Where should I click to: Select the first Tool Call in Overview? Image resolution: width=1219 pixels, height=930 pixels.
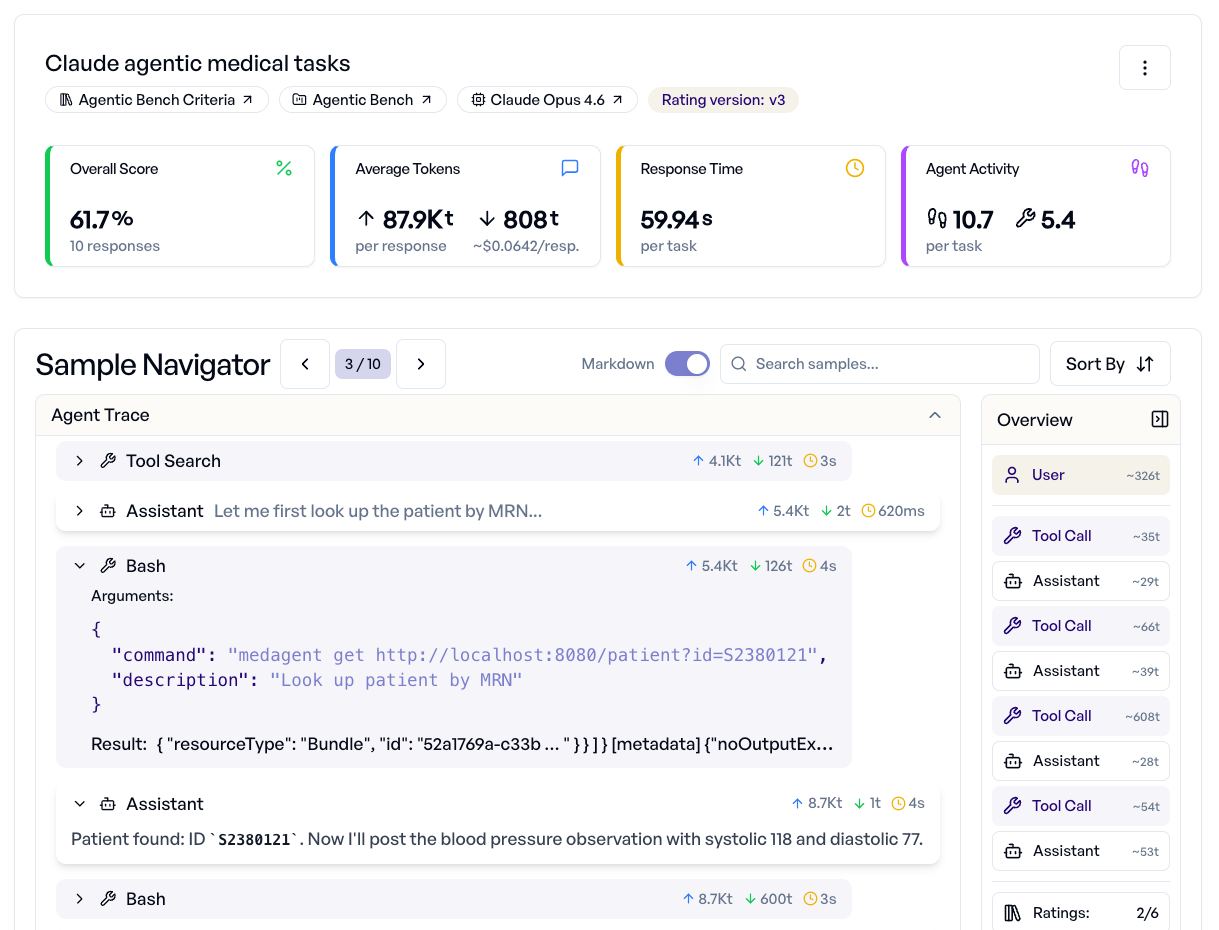click(x=1080, y=536)
